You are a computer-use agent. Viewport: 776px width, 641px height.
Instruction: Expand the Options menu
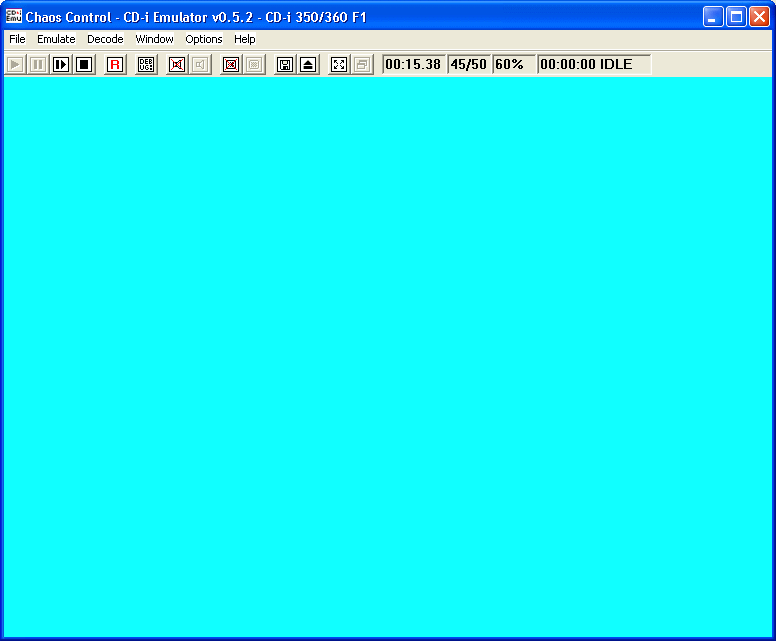(204, 39)
